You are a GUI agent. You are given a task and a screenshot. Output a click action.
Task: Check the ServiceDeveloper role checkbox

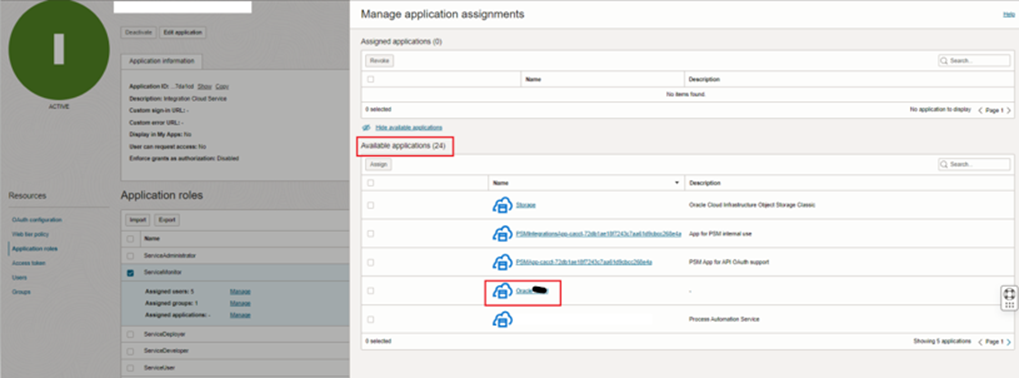pyautogui.click(x=131, y=351)
